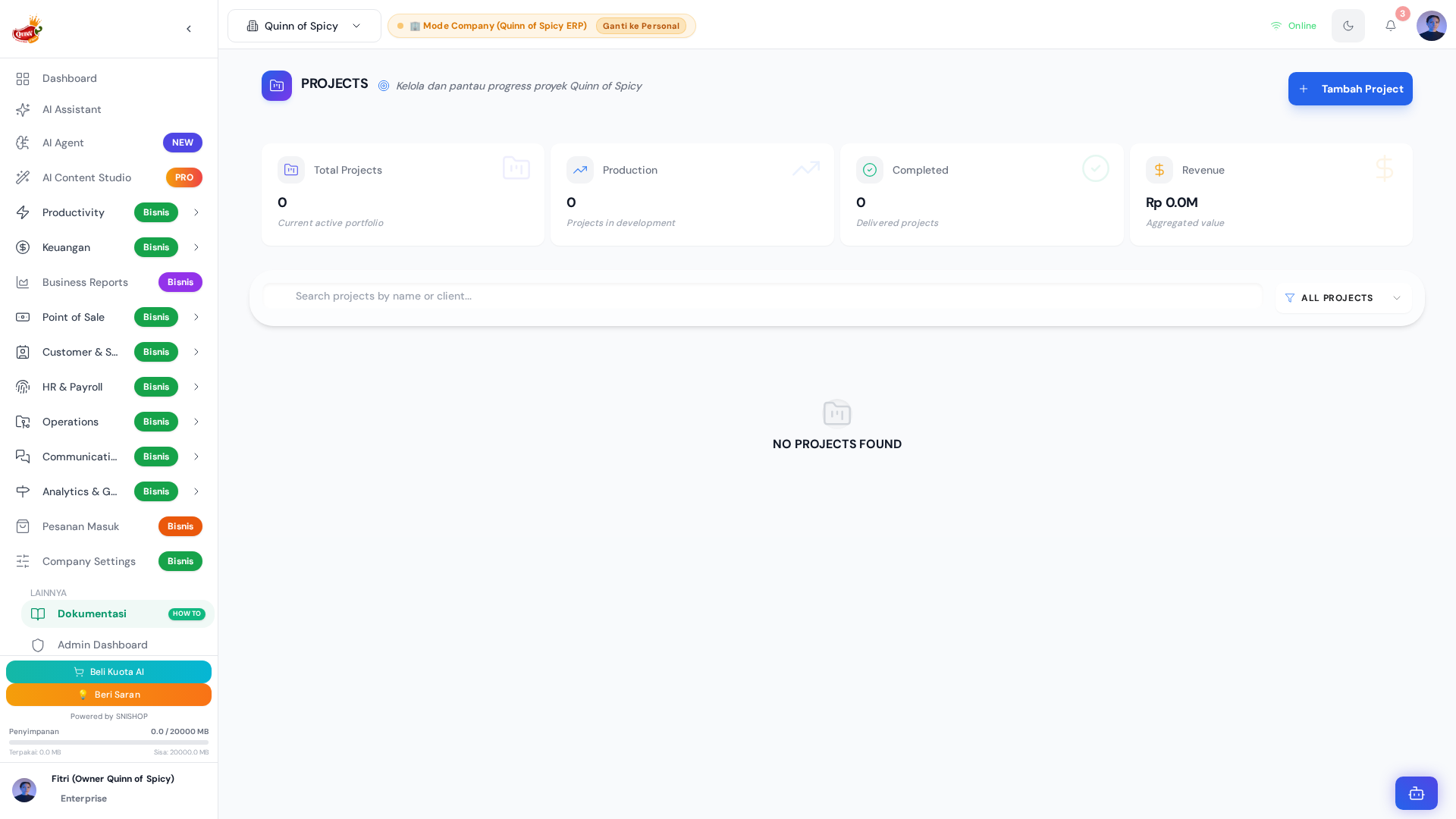Click the HR & Payroll fingerprint icon

pyautogui.click(x=23, y=387)
